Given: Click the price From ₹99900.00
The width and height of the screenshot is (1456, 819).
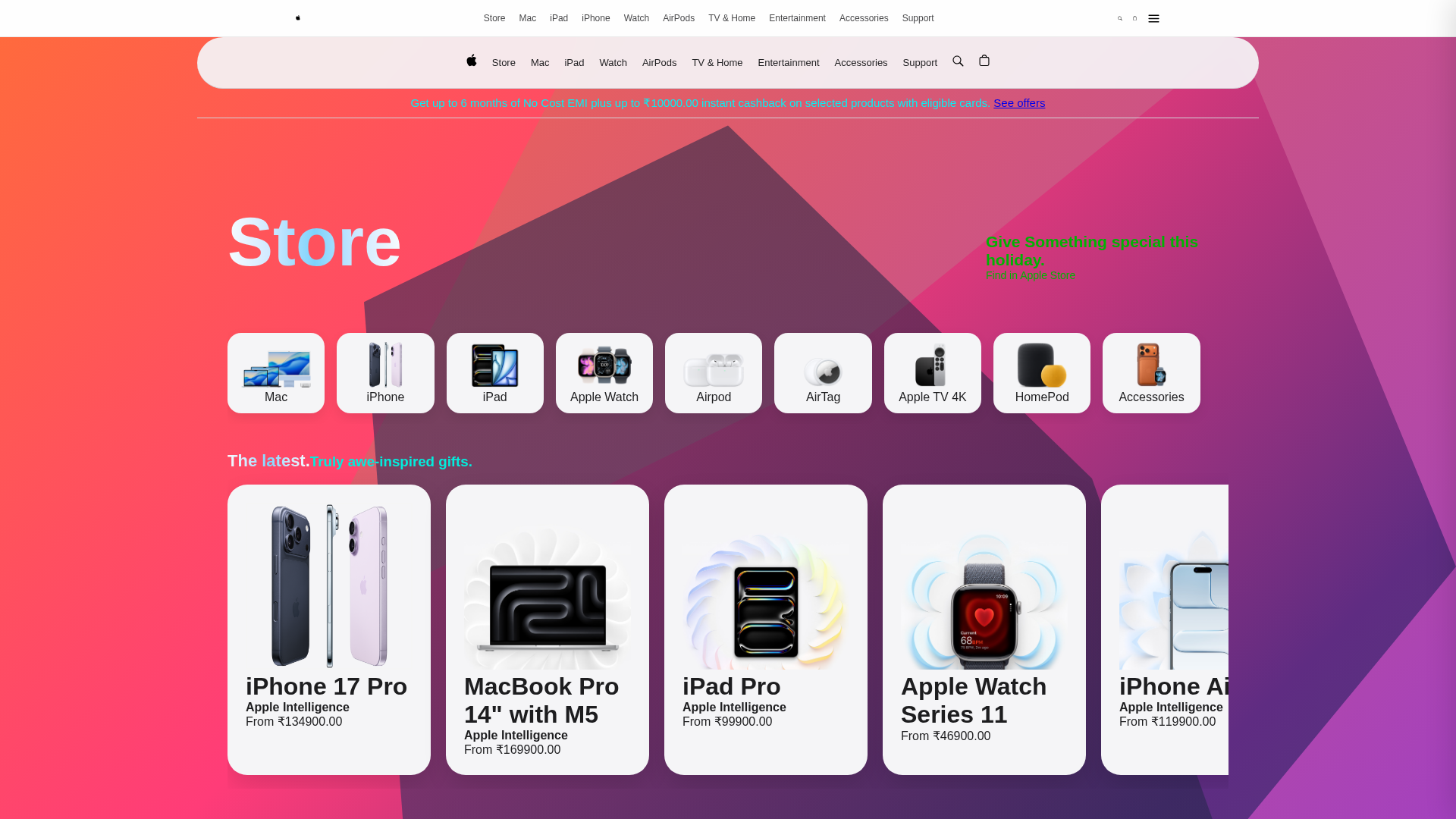Looking at the screenshot, I should point(727,722).
